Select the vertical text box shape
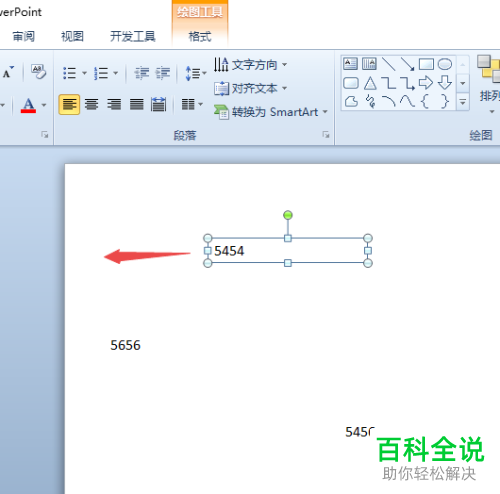The image size is (500, 494). point(369,64)
